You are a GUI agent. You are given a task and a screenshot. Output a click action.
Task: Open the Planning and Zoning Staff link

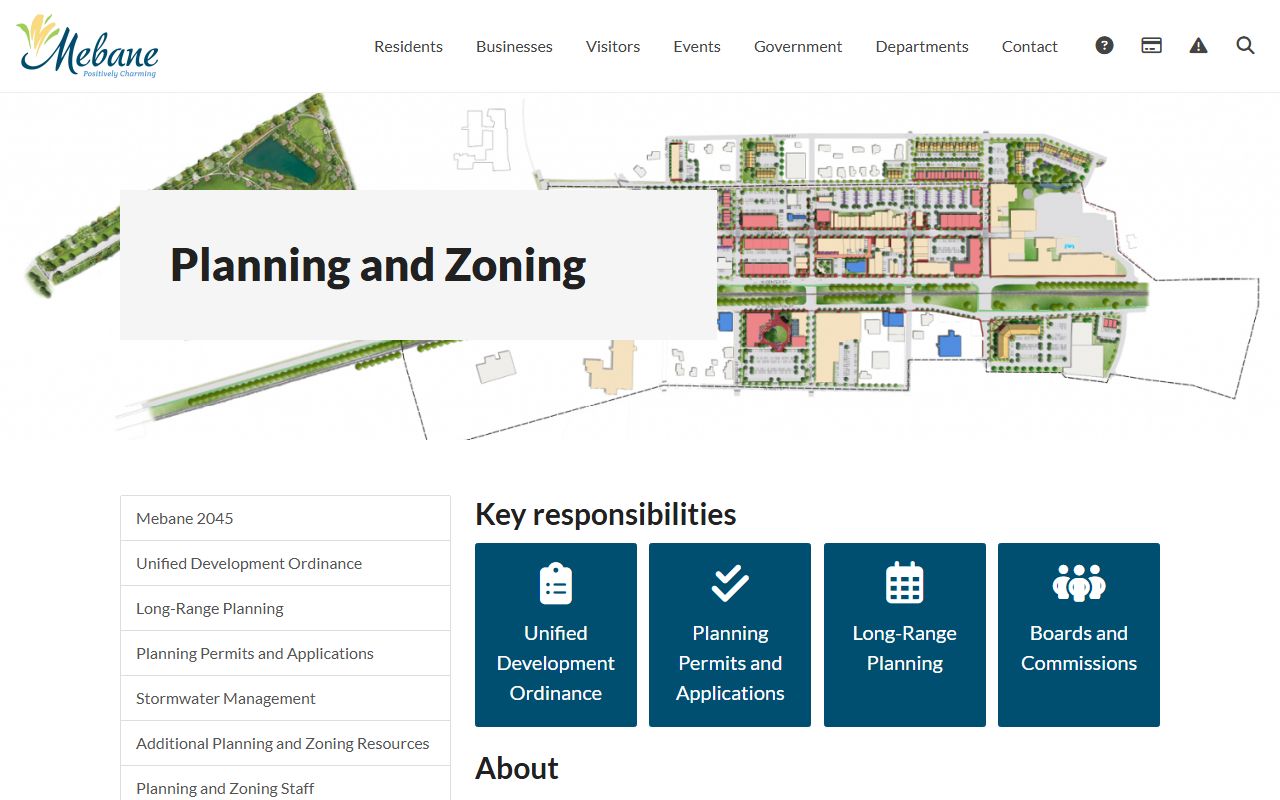pos(285,788)
